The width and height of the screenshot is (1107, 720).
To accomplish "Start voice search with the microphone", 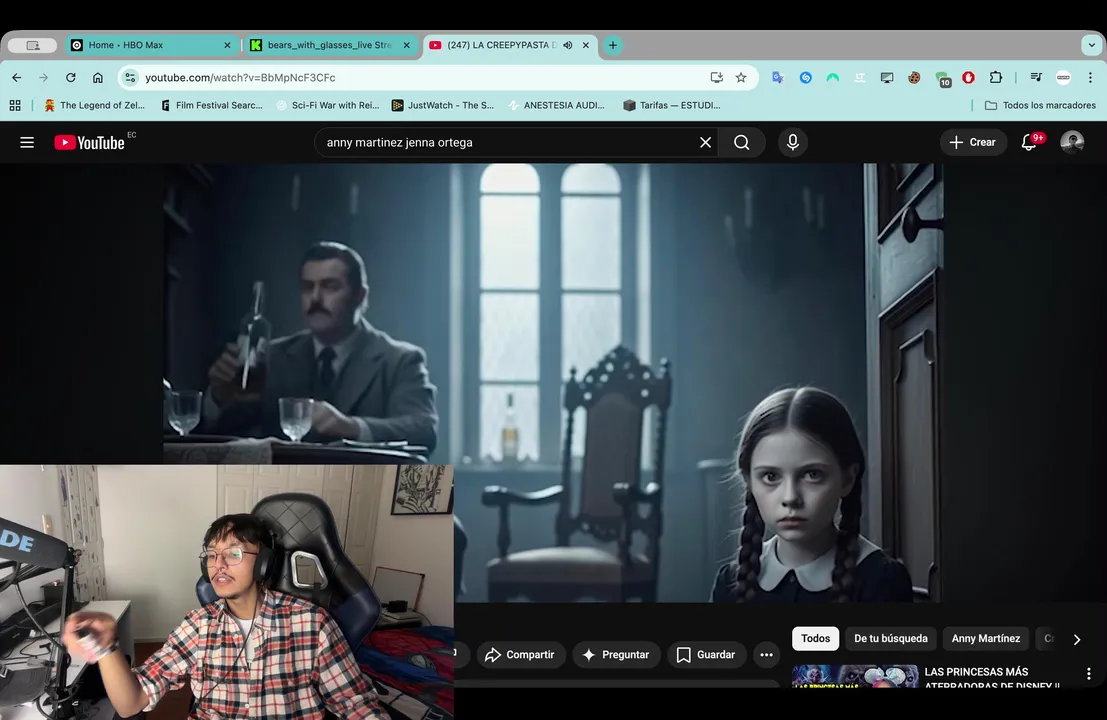I will click(792, 143).
